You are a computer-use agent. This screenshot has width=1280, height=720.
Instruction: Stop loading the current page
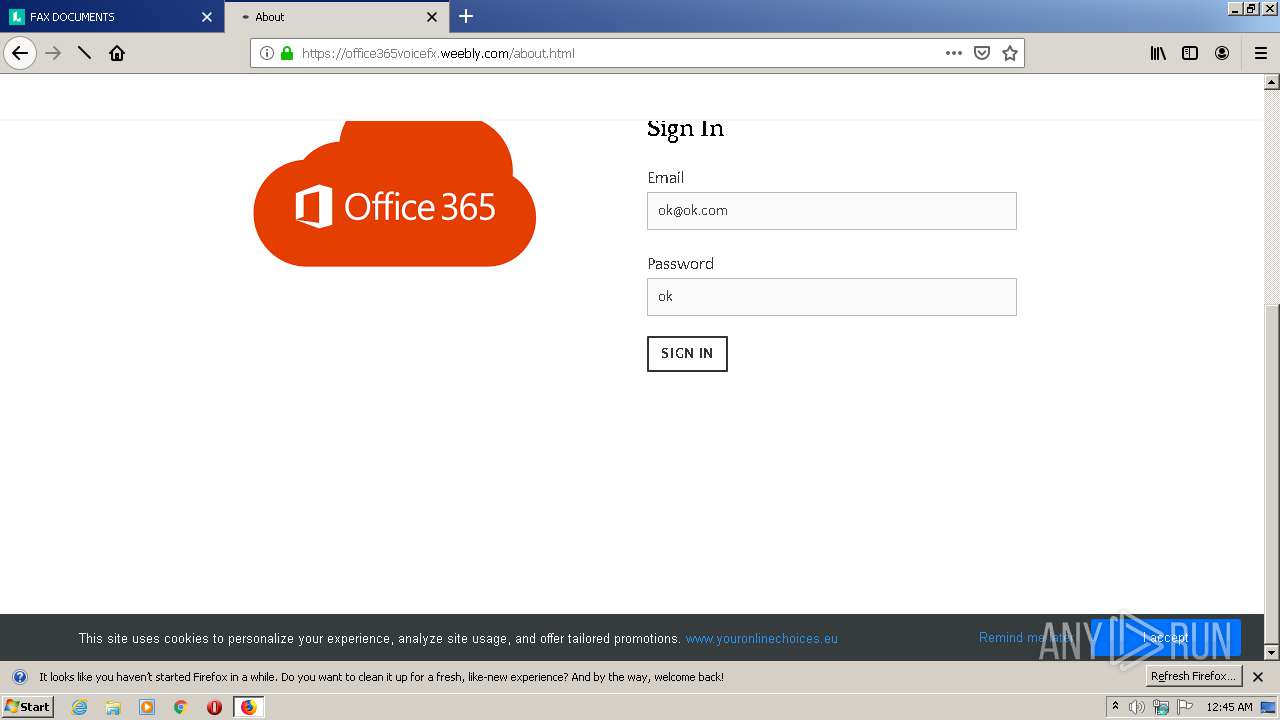point(85,53)
